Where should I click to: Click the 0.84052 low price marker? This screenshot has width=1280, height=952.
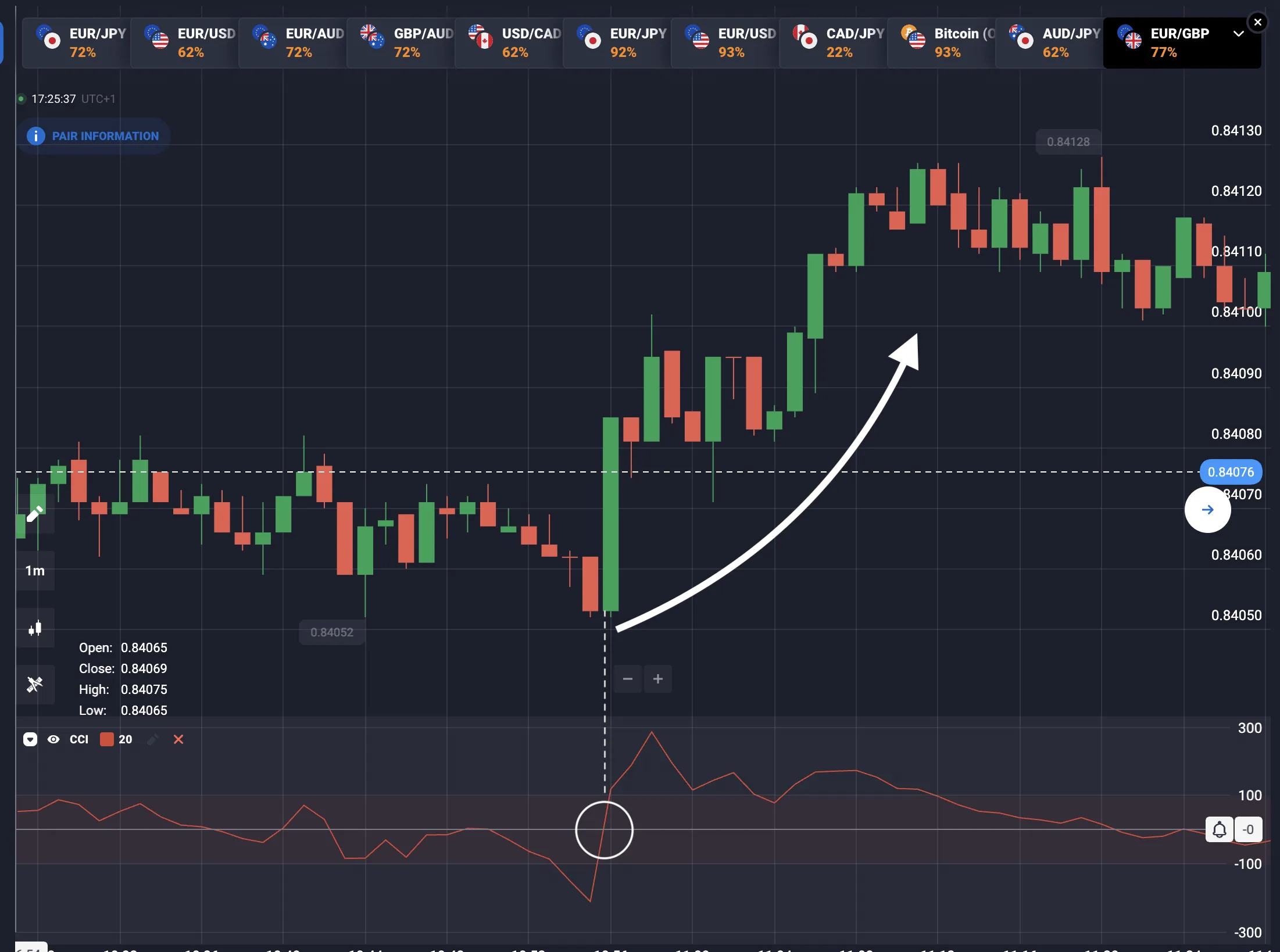point(332,632)
